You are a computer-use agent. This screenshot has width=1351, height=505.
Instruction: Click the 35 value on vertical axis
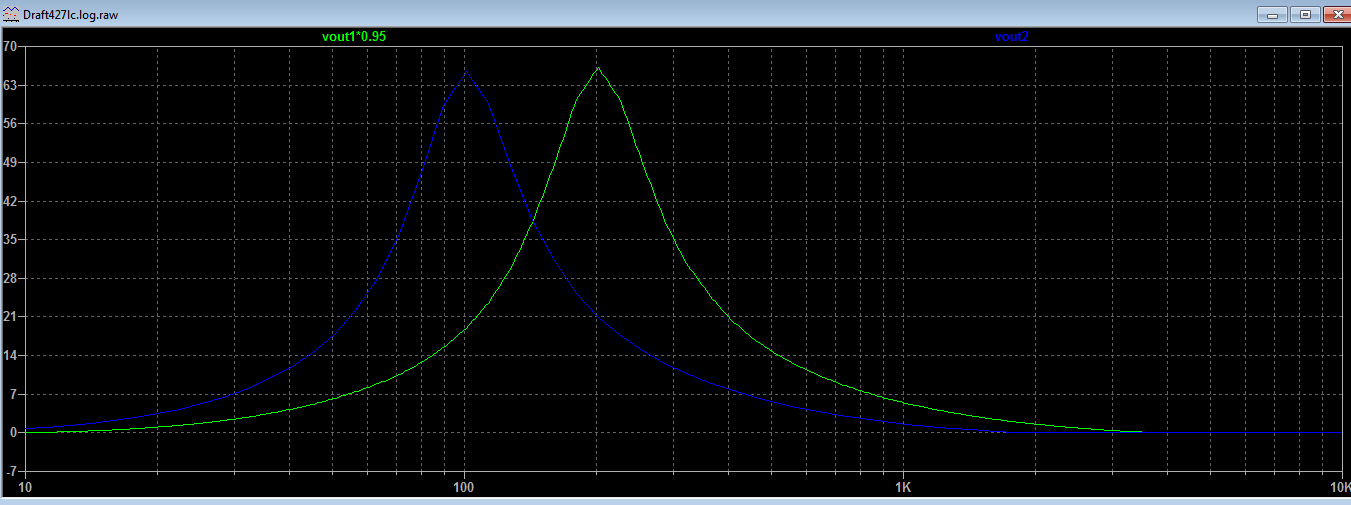(x=10, y=239)
